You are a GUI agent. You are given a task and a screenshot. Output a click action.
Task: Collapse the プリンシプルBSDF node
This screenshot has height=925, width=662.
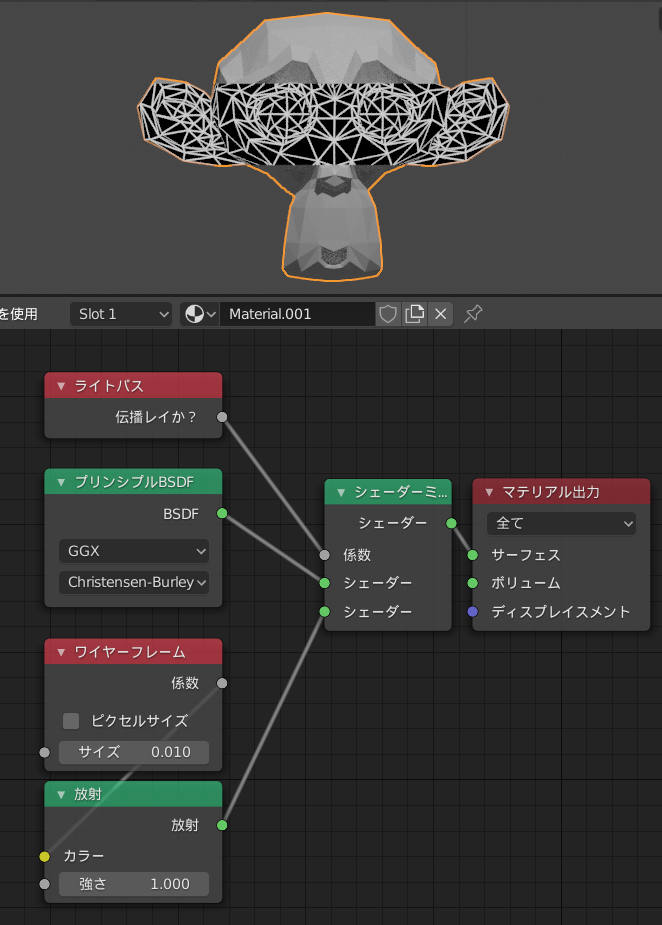tap(61, 483)
